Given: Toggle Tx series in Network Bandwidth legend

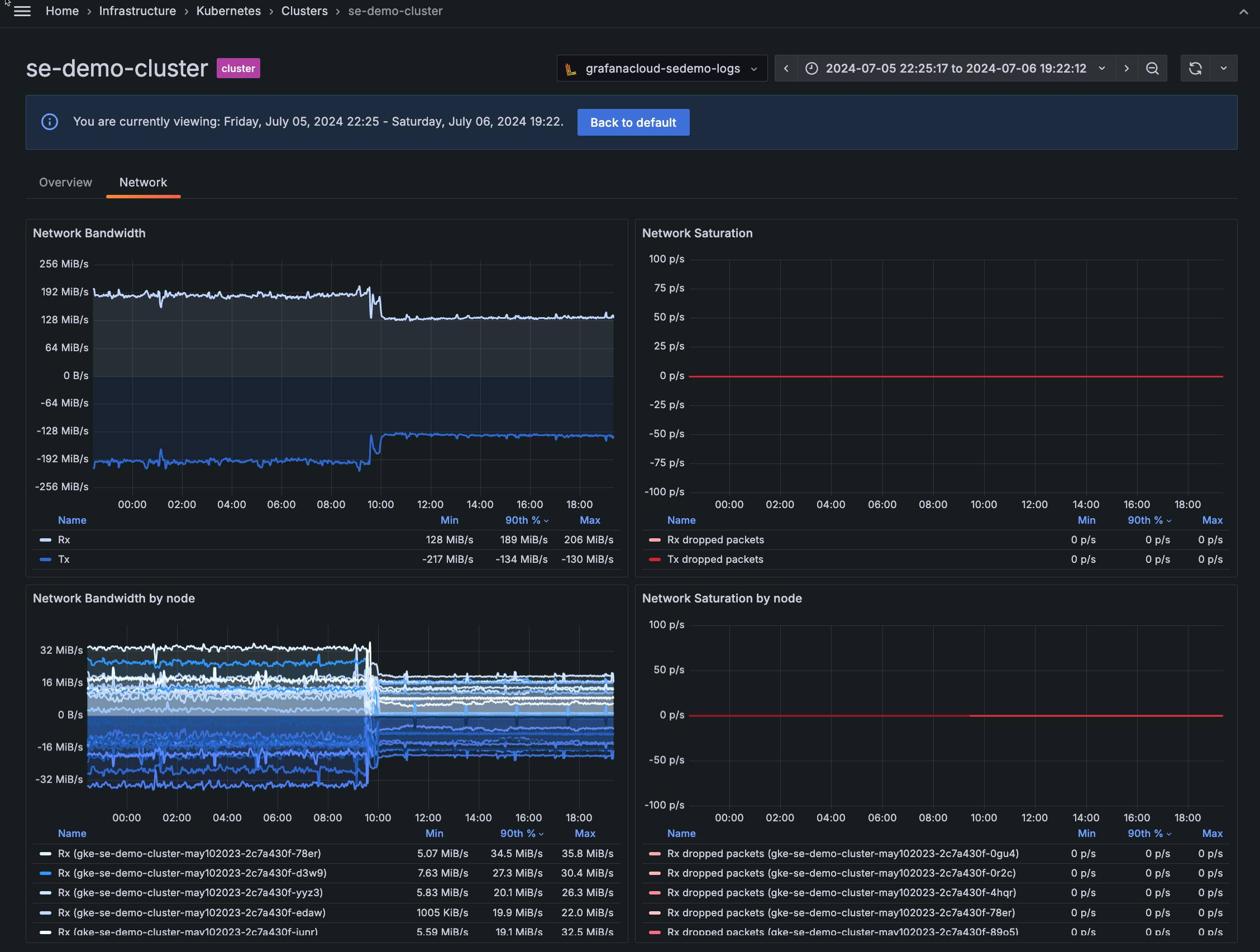Looking at the screenshot, I should [x=64, y=559].
